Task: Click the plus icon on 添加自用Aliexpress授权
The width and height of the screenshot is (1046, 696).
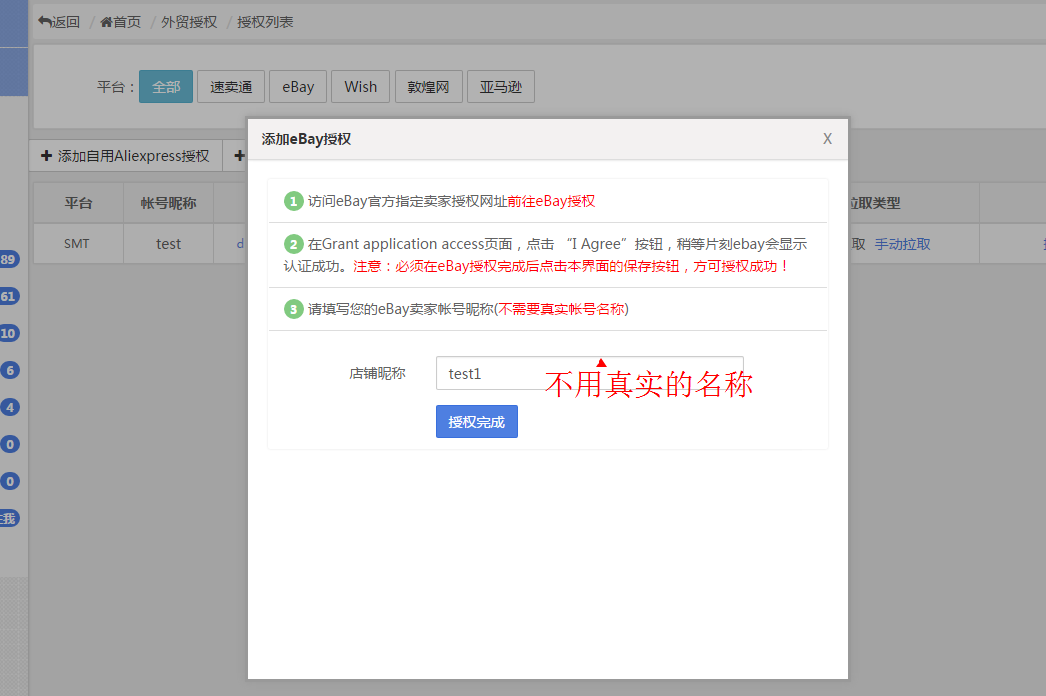Action: click(x=46, y=156)
